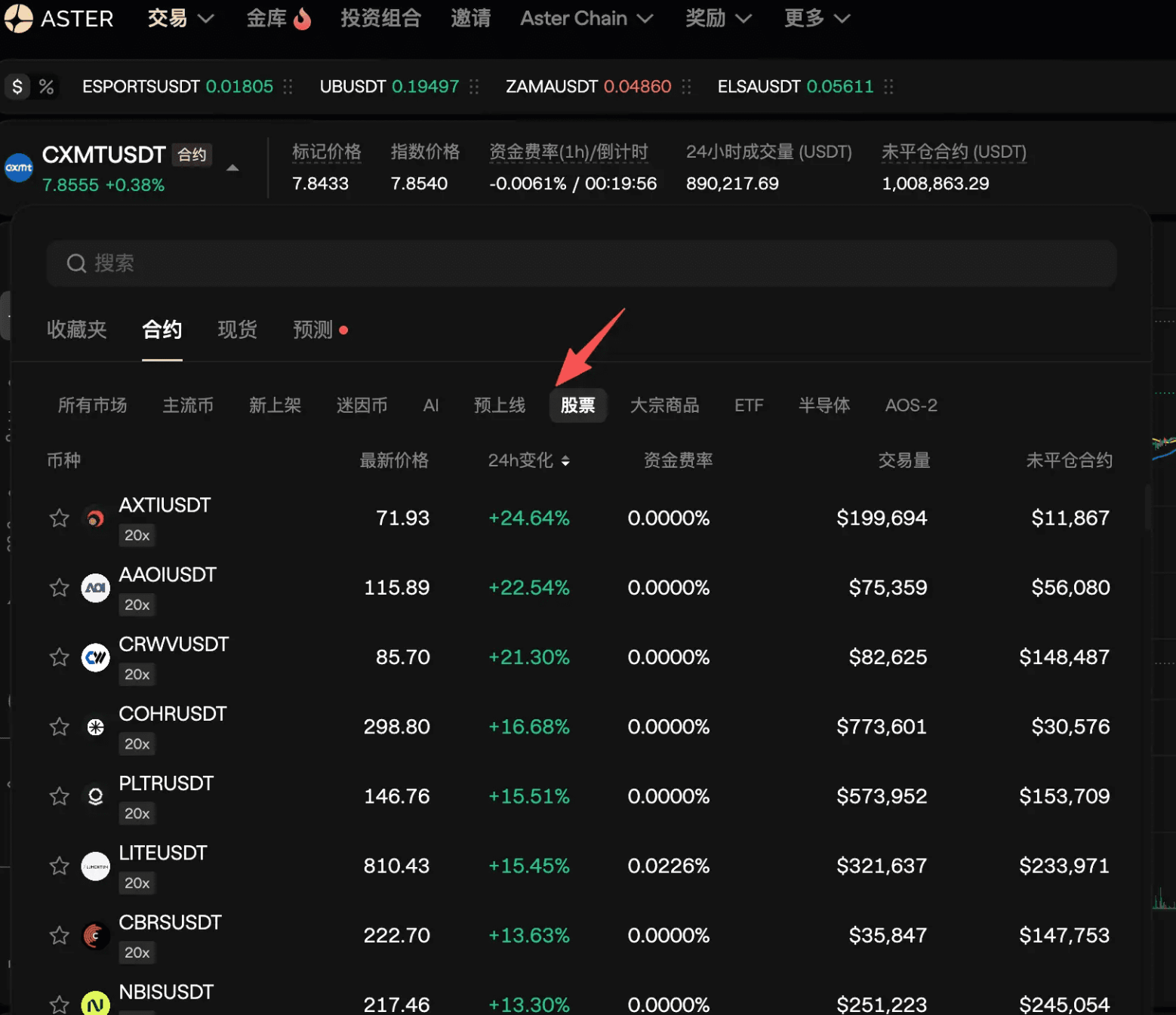Switch to the 收藏夹 tab
Screen dimensions: 1176x1015
77,330
